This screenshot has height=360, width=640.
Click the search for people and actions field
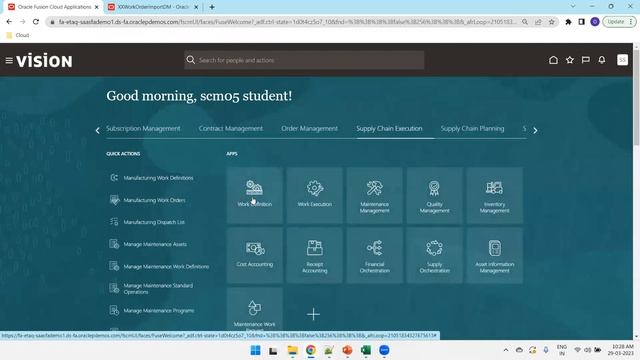(304, 60)
